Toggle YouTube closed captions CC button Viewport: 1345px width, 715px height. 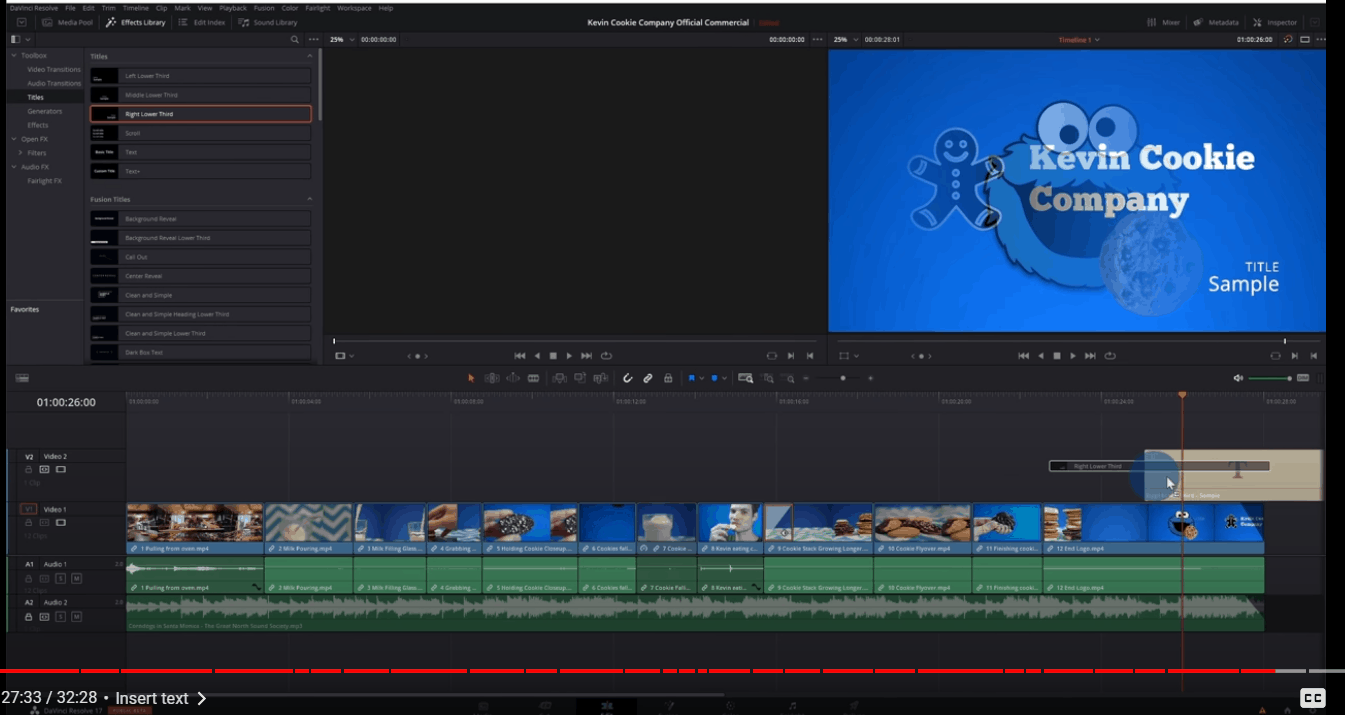tap(1312, 698)
